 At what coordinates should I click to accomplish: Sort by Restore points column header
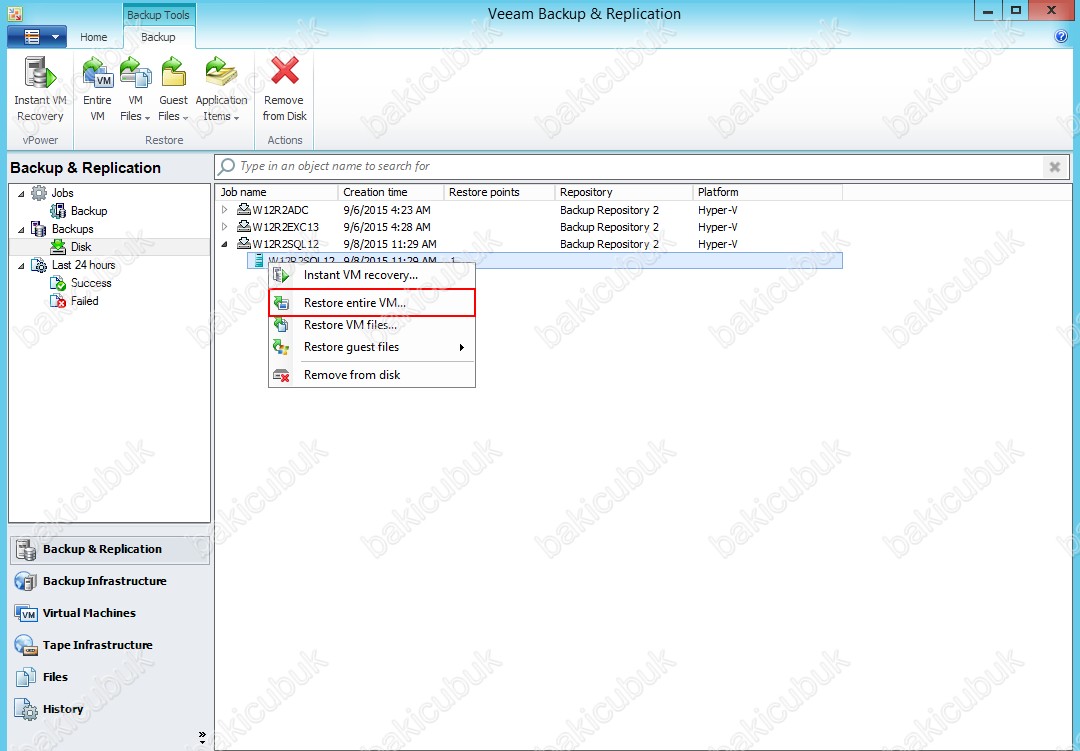pyautogui.click(x=499, y=192)
